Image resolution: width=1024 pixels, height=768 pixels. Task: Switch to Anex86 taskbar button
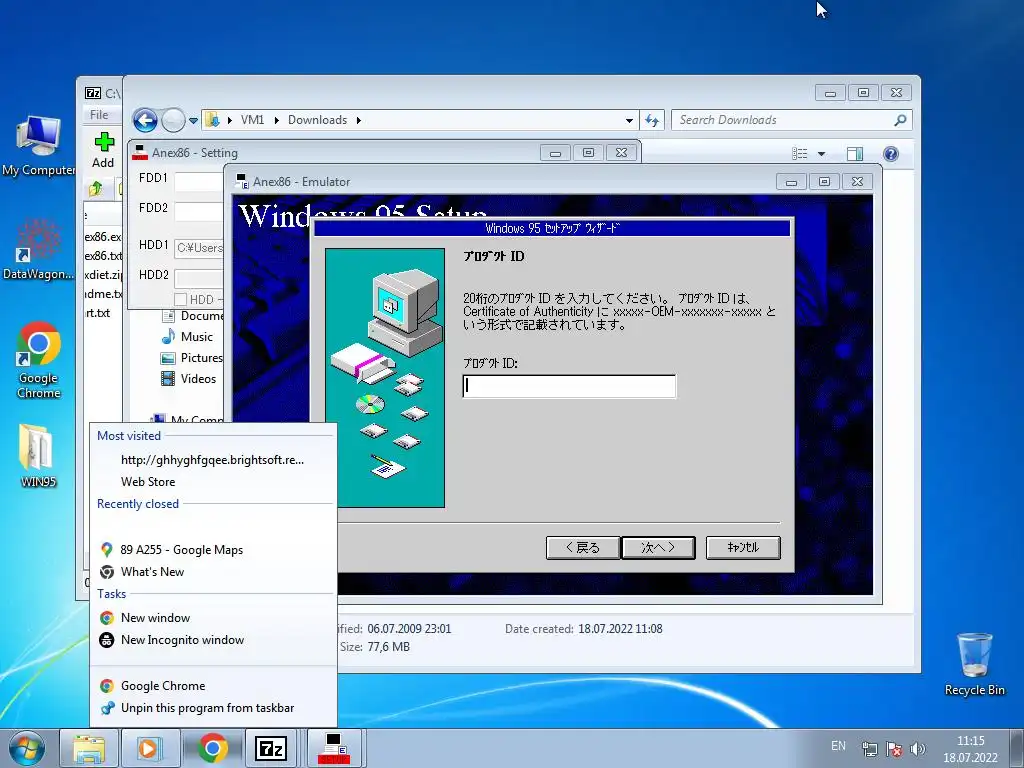pos(334,748)
